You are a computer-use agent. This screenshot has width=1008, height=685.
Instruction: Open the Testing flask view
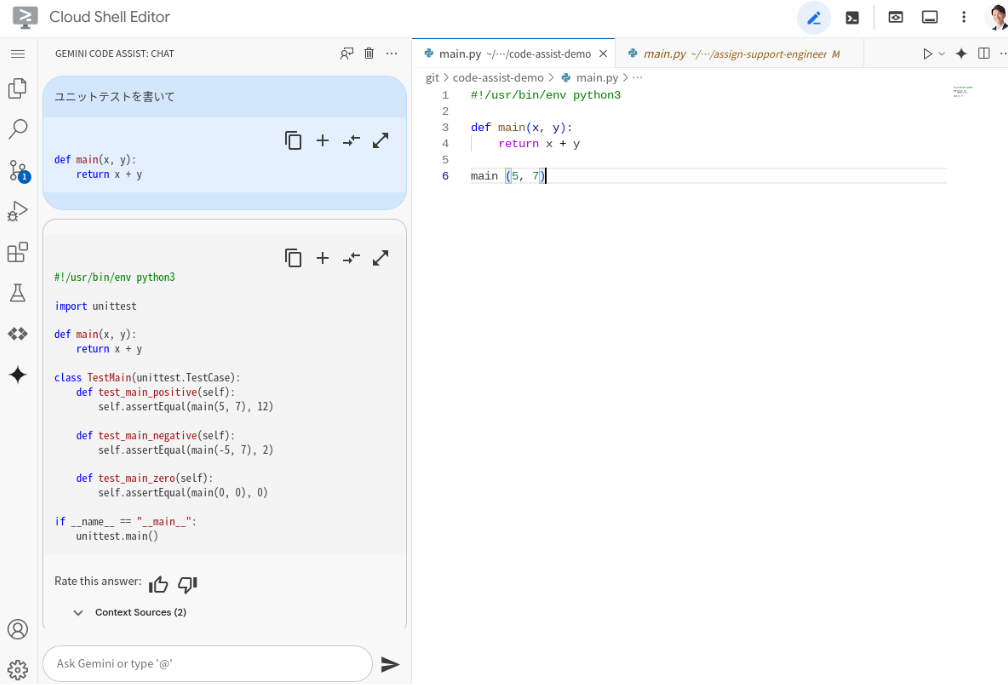pos(18,293)
